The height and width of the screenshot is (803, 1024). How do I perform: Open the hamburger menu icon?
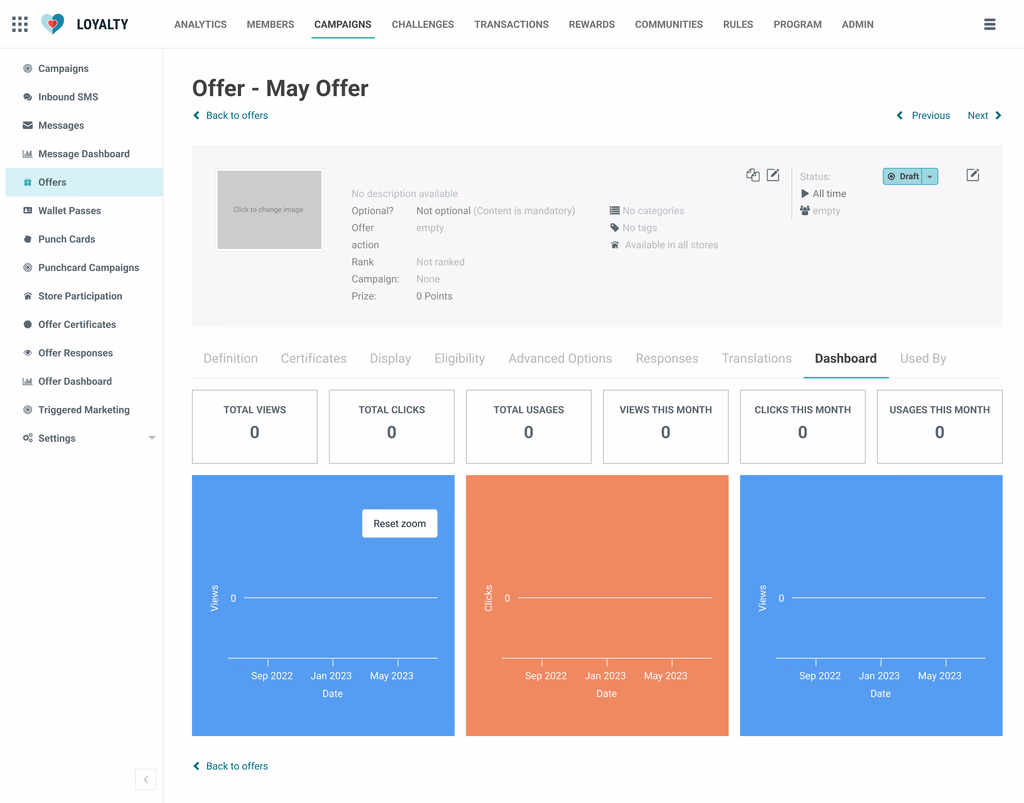point(989,24)
